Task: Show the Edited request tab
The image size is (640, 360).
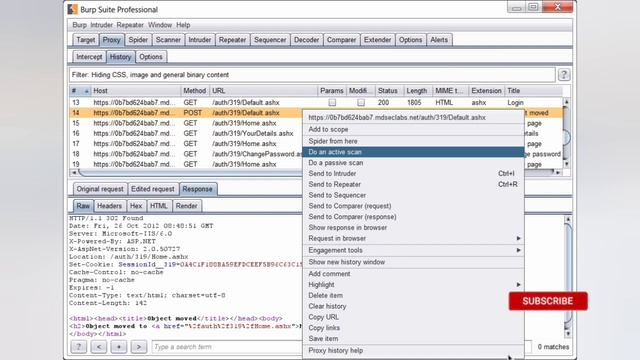Action: click(153, 189)
